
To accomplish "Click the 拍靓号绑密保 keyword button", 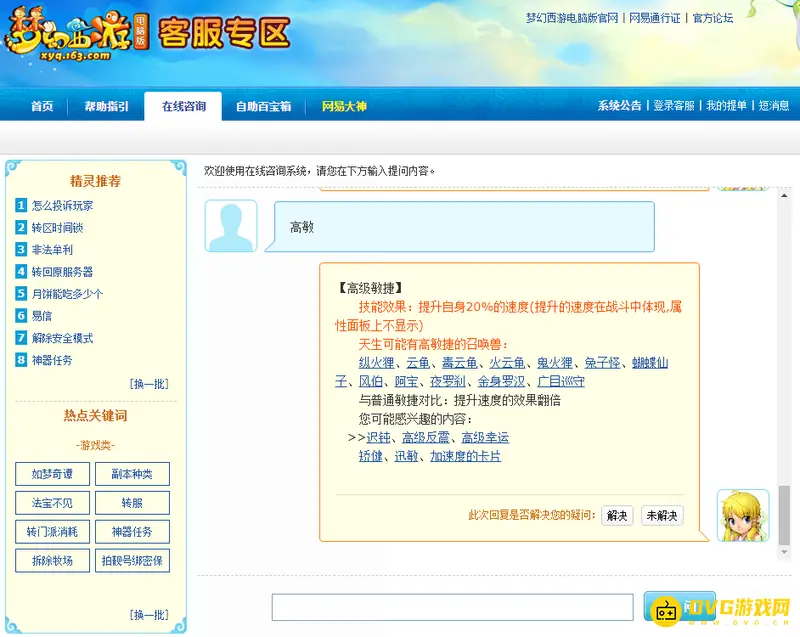I will click(132, 560).
